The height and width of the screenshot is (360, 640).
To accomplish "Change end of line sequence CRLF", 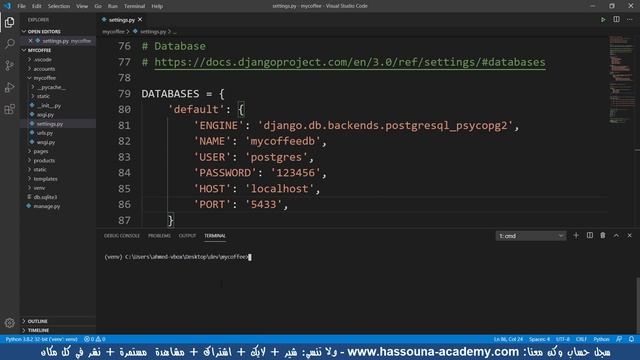I will [581, 339].
